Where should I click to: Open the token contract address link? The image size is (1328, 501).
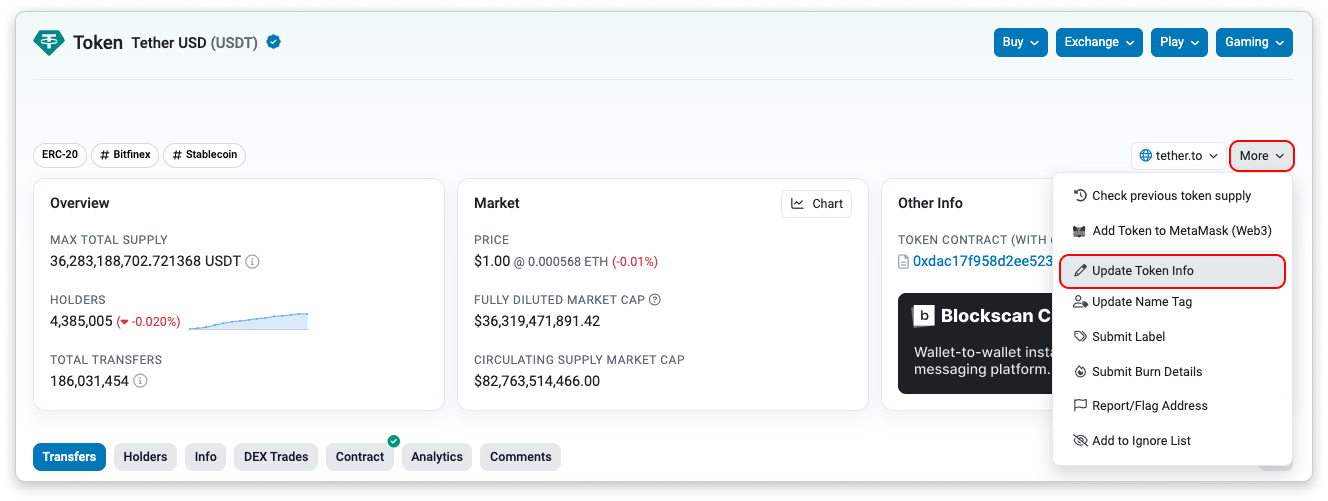click(982, 262)
